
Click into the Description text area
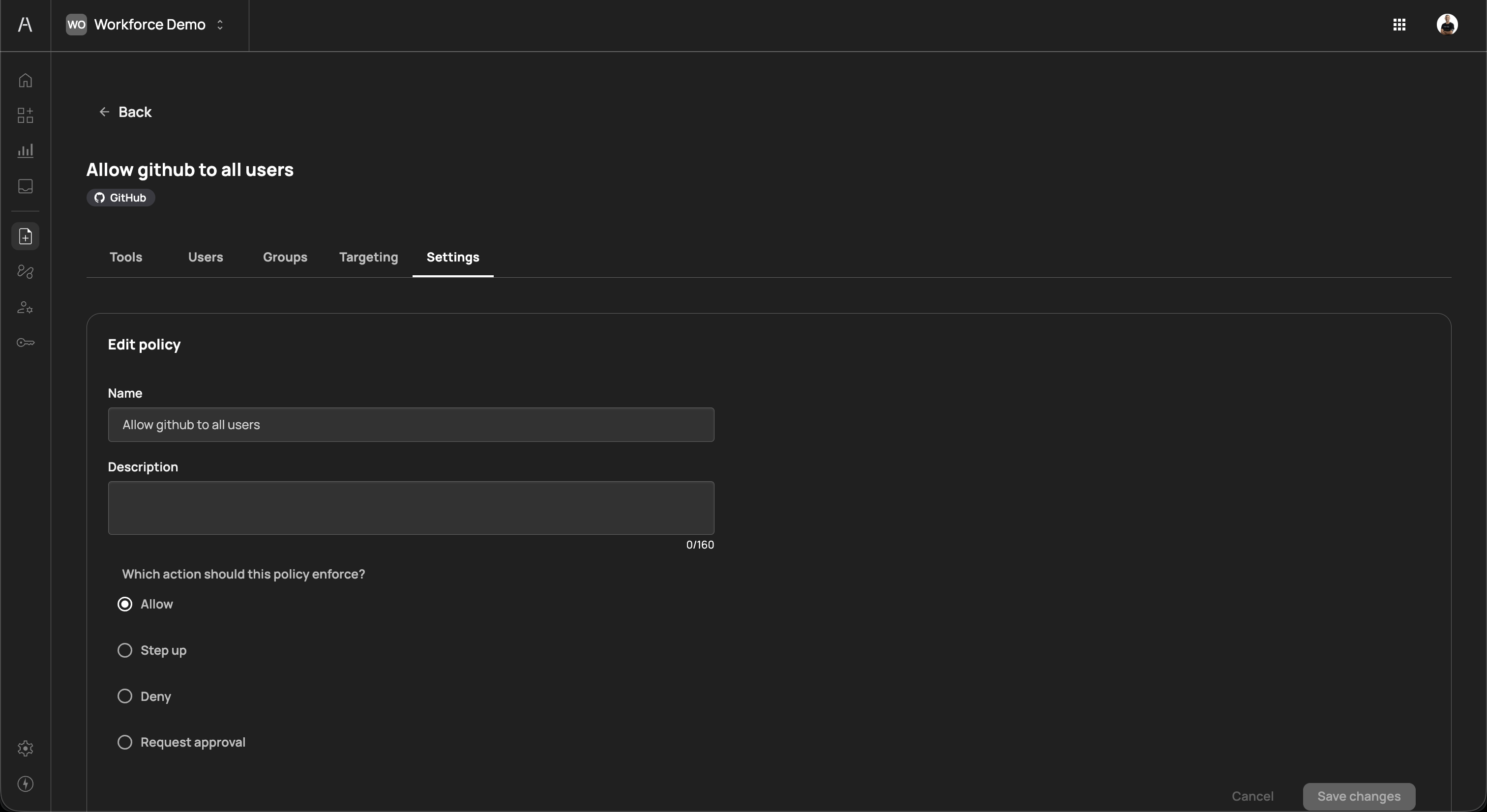tap(411, 508)
